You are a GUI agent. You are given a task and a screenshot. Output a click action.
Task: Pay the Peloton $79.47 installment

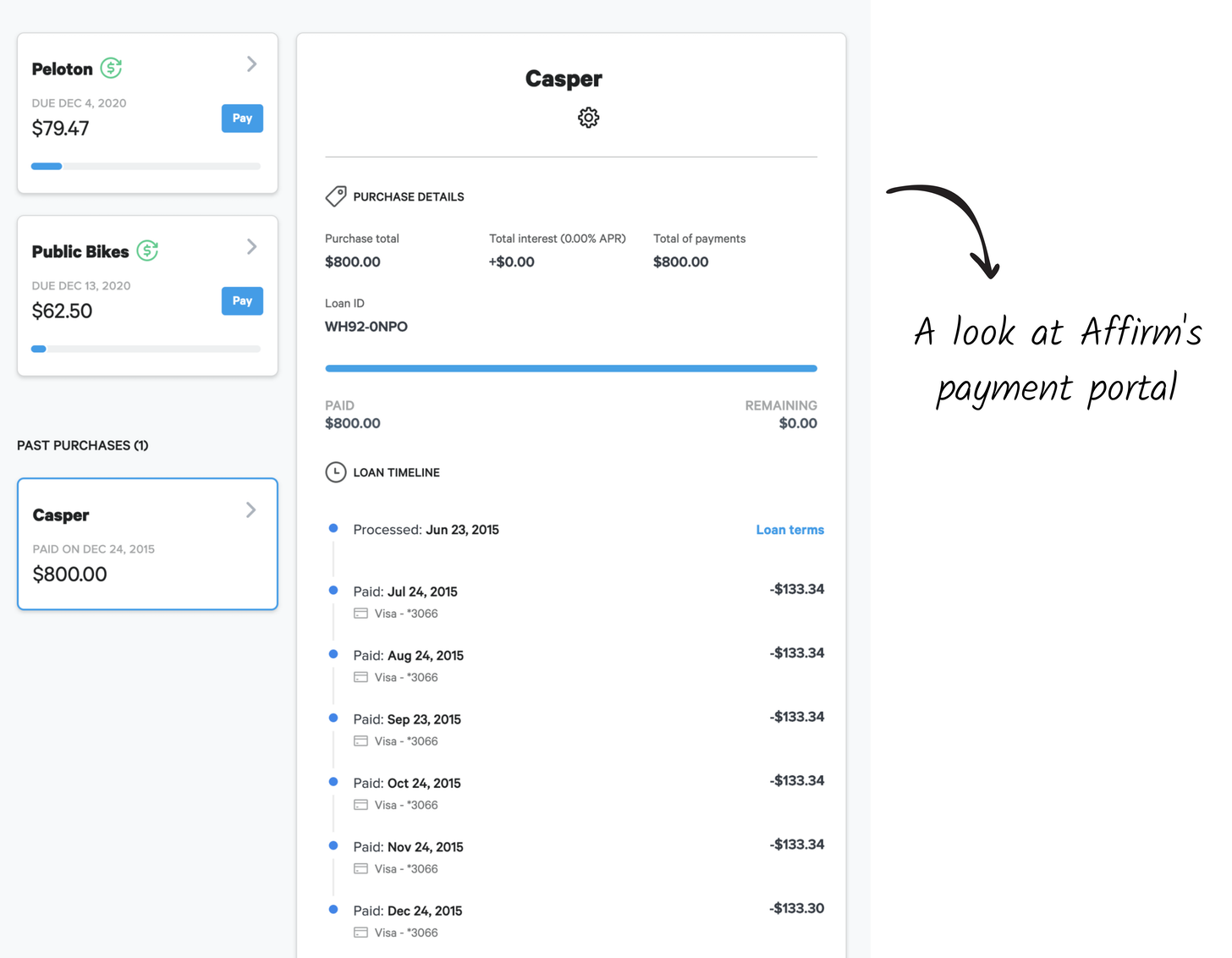click(242, 118)
